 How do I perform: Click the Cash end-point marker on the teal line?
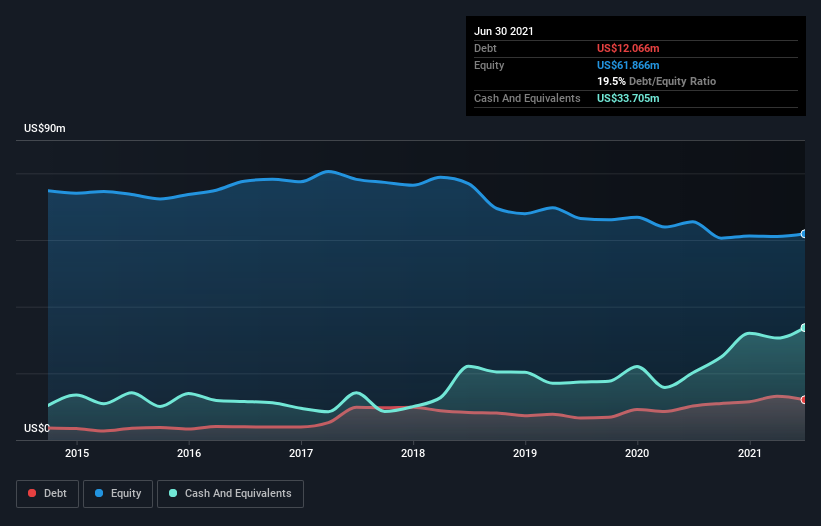click(804, 328)
